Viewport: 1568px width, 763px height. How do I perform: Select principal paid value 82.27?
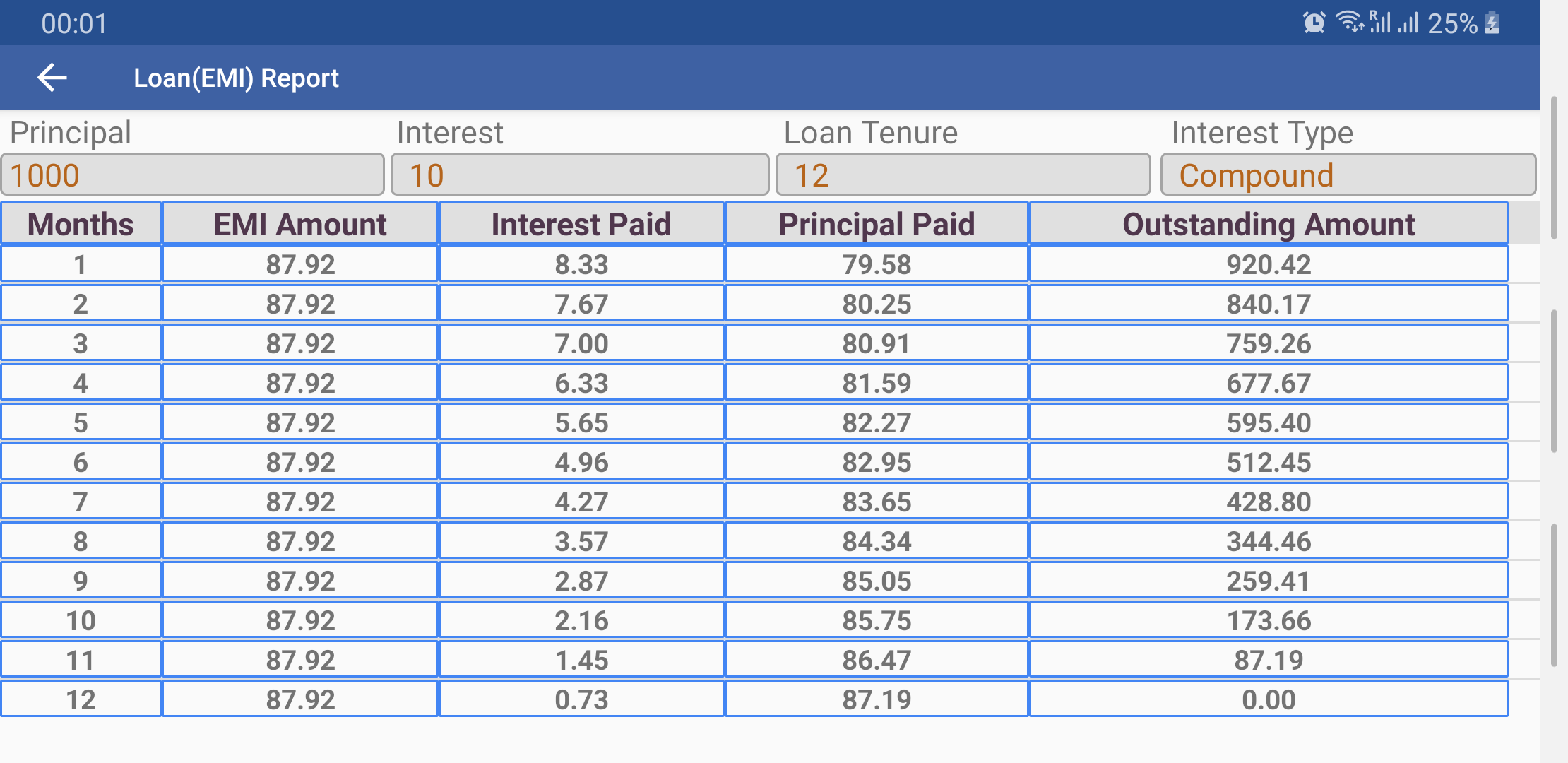pos(877,422)
